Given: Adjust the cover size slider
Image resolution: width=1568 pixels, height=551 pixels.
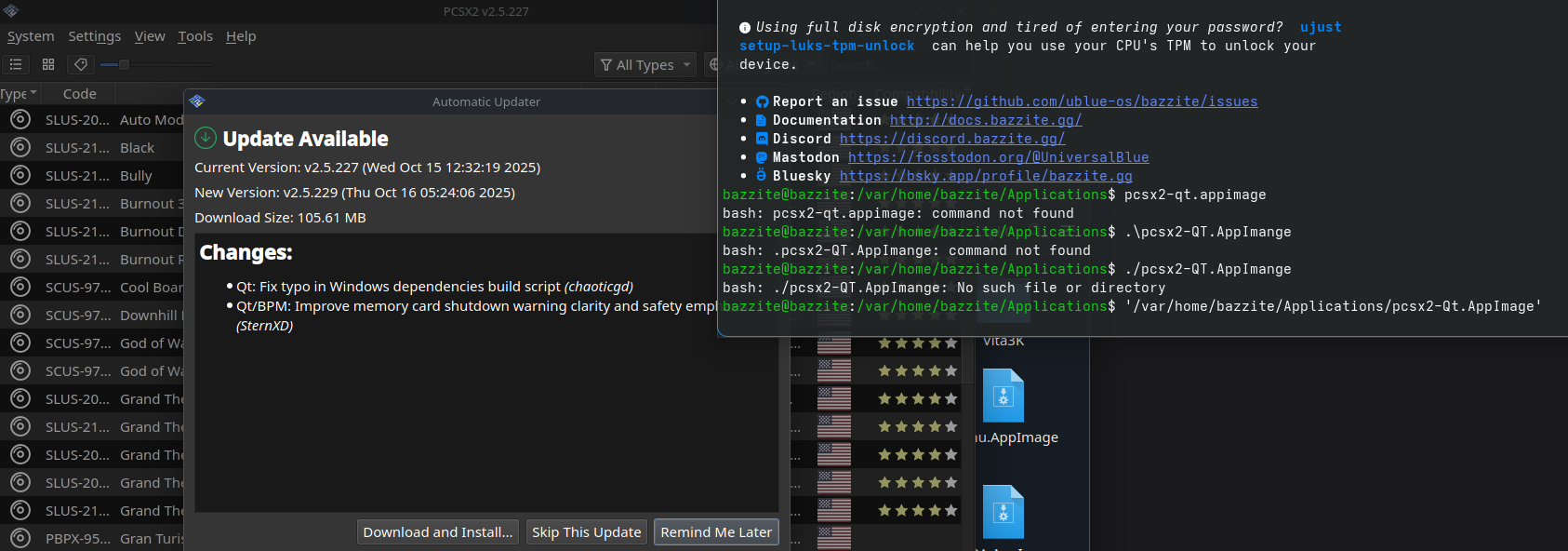Looking at the screenshot, I should click(x=124, y=64).
